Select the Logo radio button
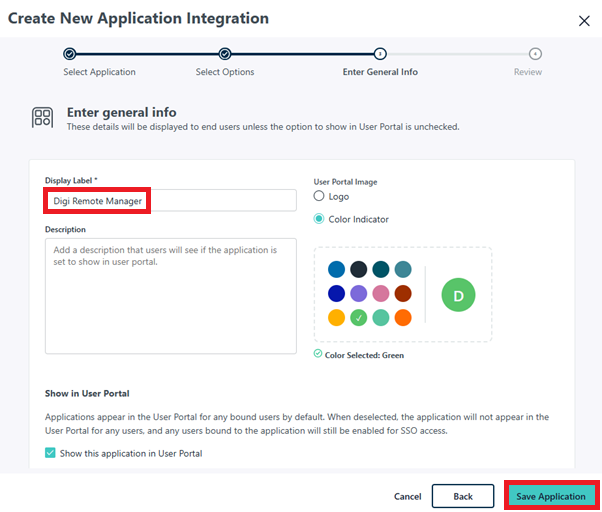 point(320,197)
